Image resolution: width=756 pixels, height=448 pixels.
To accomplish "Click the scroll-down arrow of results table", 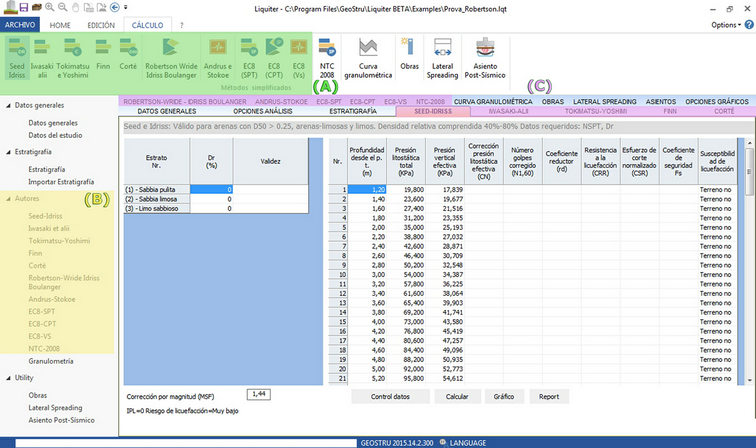I will tap(749, 380).
